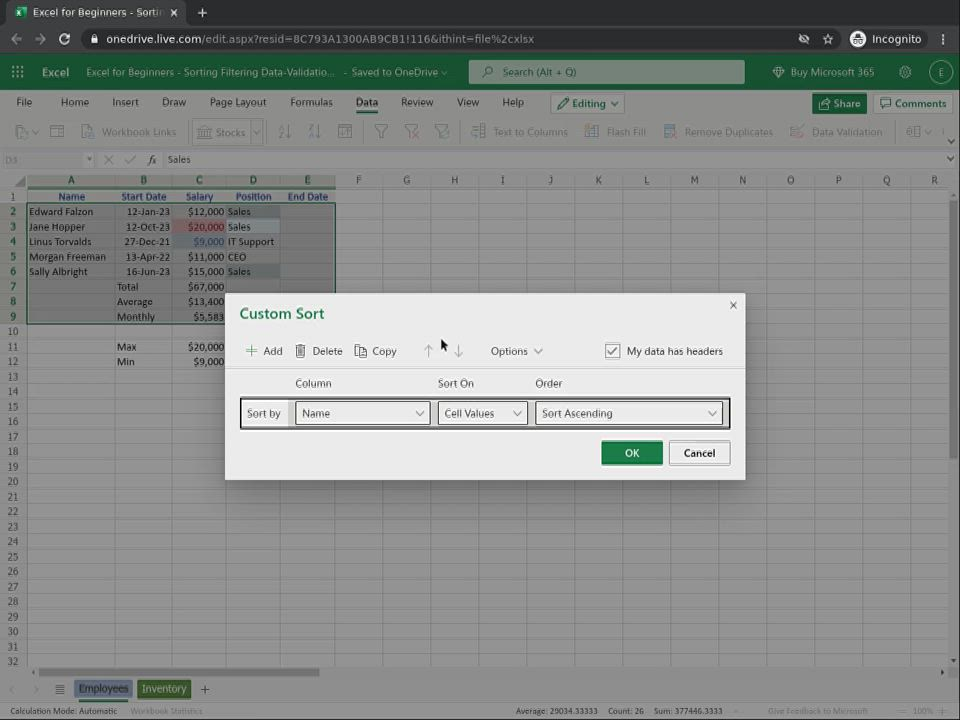
Task: Open the account profile icon
Action: 940,72
